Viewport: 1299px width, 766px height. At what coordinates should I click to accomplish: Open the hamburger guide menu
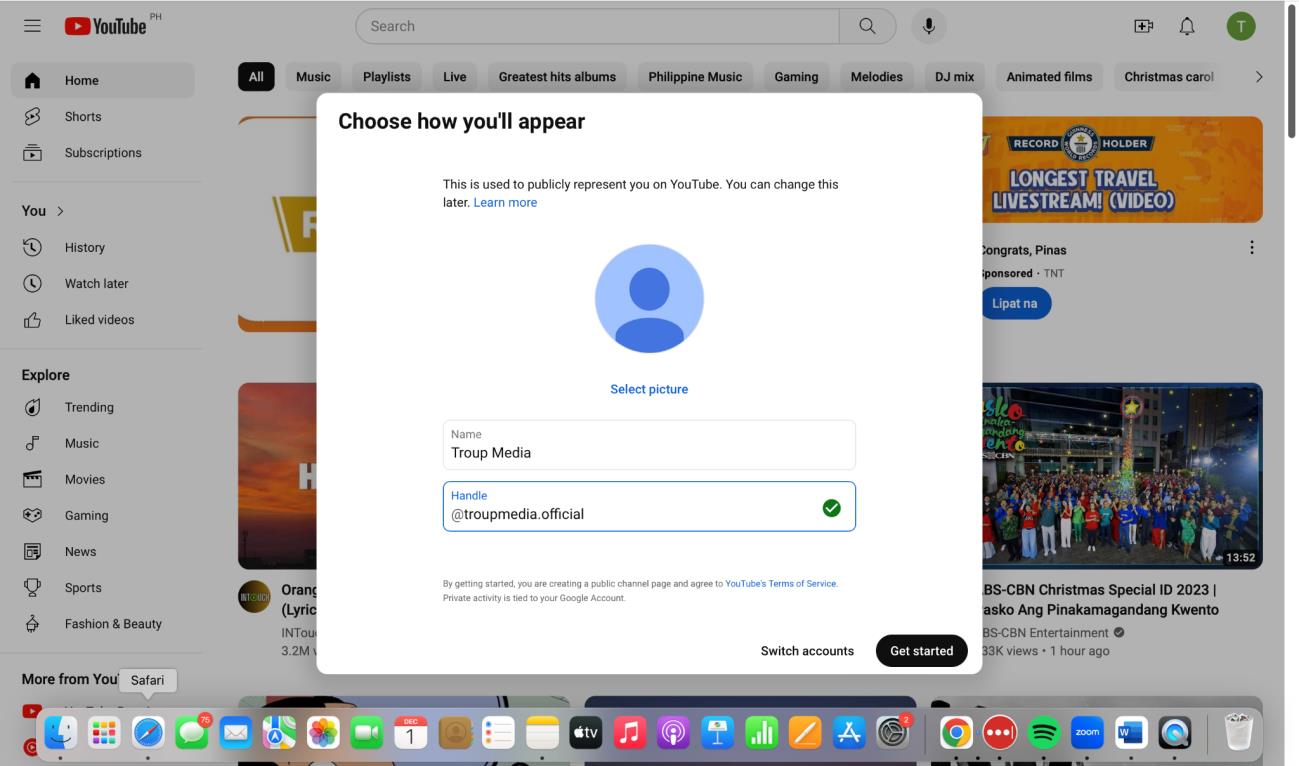[x=32, y=26]
